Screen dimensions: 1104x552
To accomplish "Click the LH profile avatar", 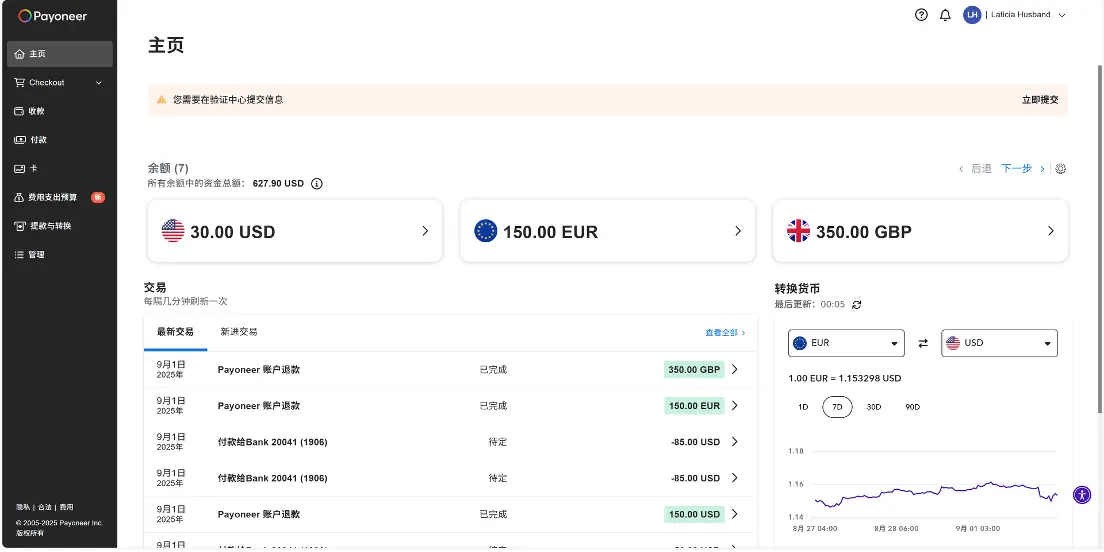I will pos(972,15).
